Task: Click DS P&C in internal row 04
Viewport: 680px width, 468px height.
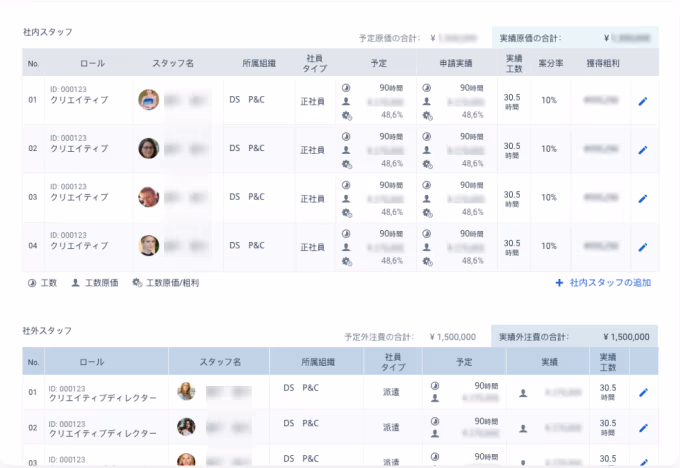Action: point(247,245)
